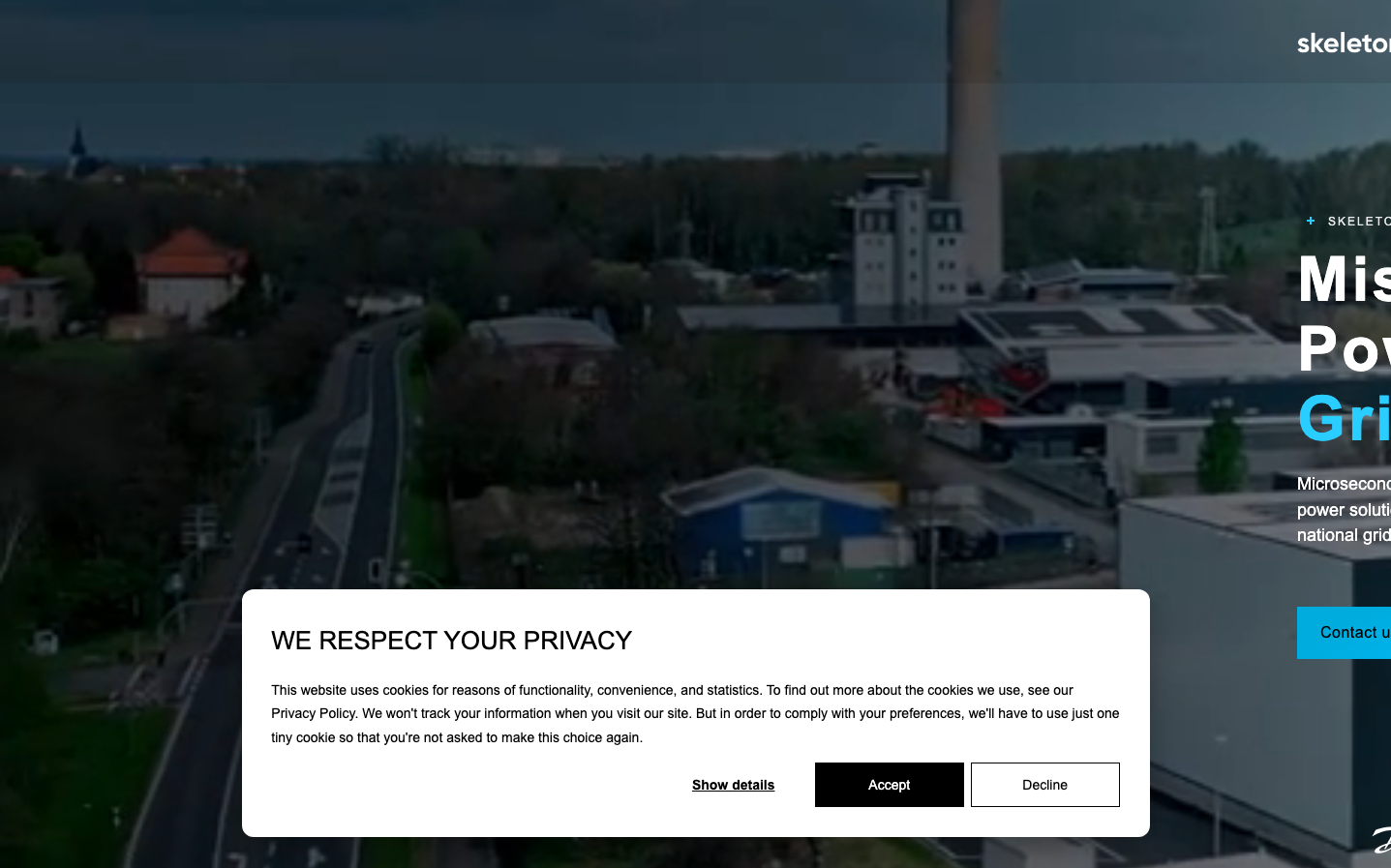Viewport: 1391px width, 868px height.
Task: Click the red-roofed house in the background video
Action: point(190,275)
